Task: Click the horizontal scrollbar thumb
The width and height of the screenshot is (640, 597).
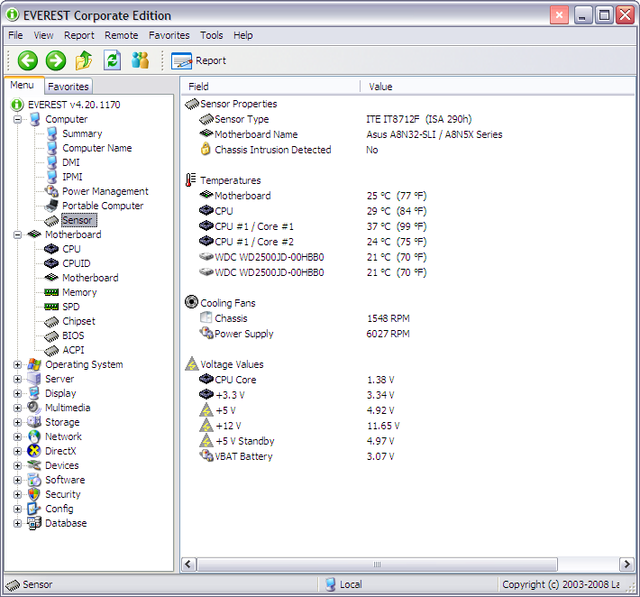Action: pos(377,565)
